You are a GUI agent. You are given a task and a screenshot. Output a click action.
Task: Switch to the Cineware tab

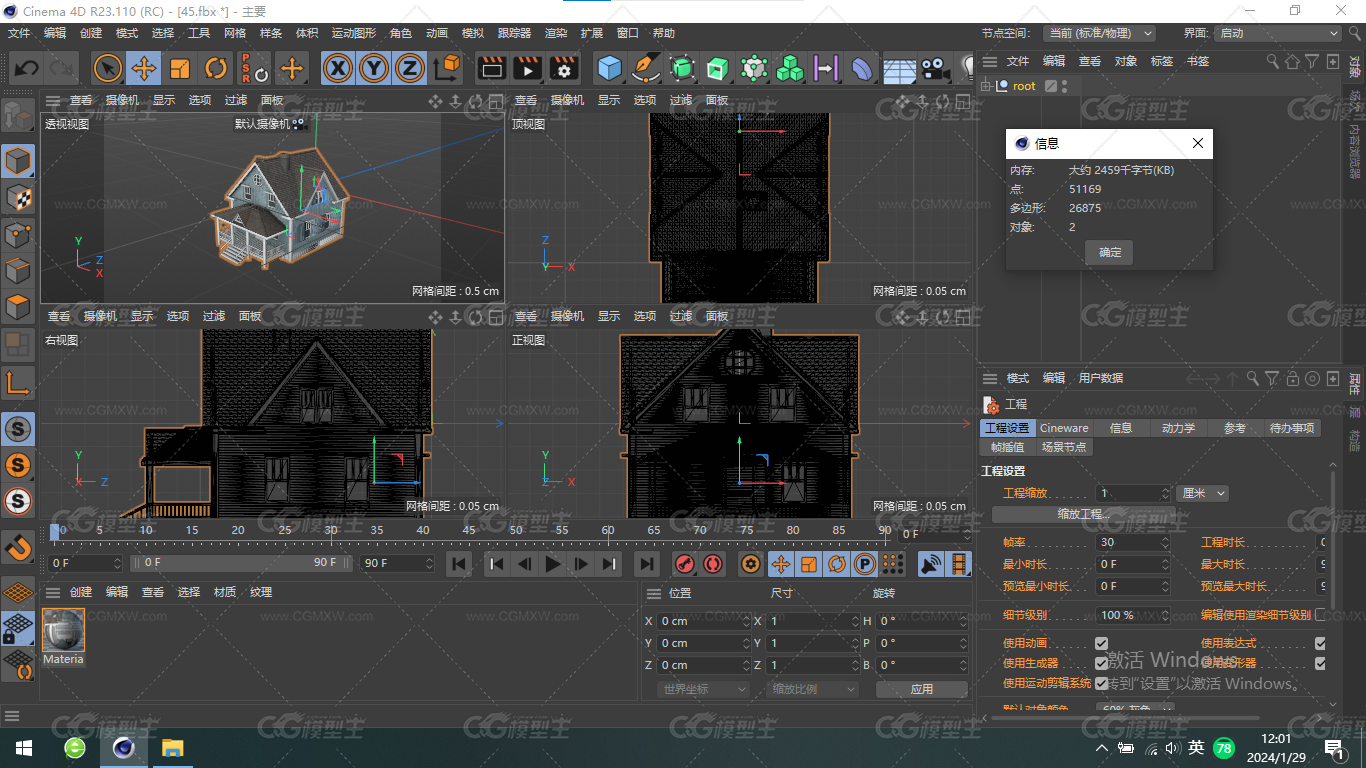coord(1064,428)
